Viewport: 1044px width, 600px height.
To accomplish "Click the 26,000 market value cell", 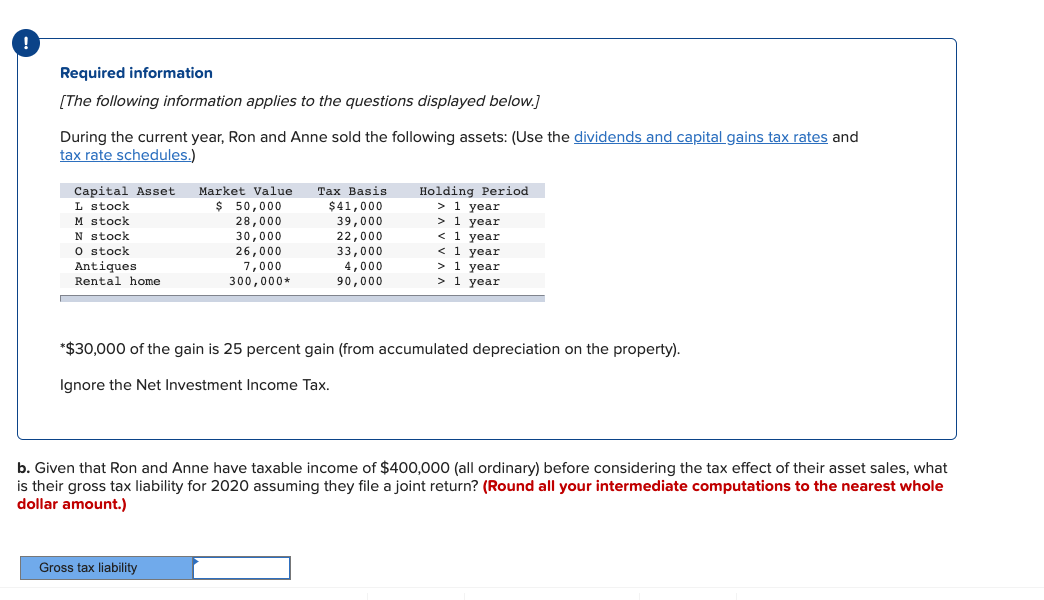I will (258, 251).
